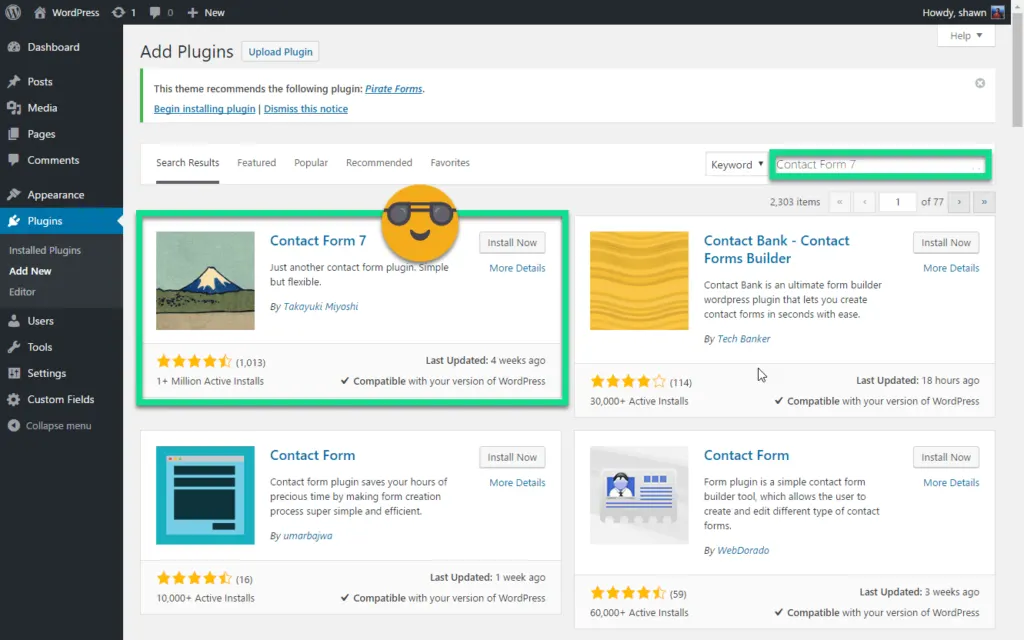1024x640 pixels.
Task: Click the Contact Bank yellow waves thumbnail
Action: pos(639,281)
